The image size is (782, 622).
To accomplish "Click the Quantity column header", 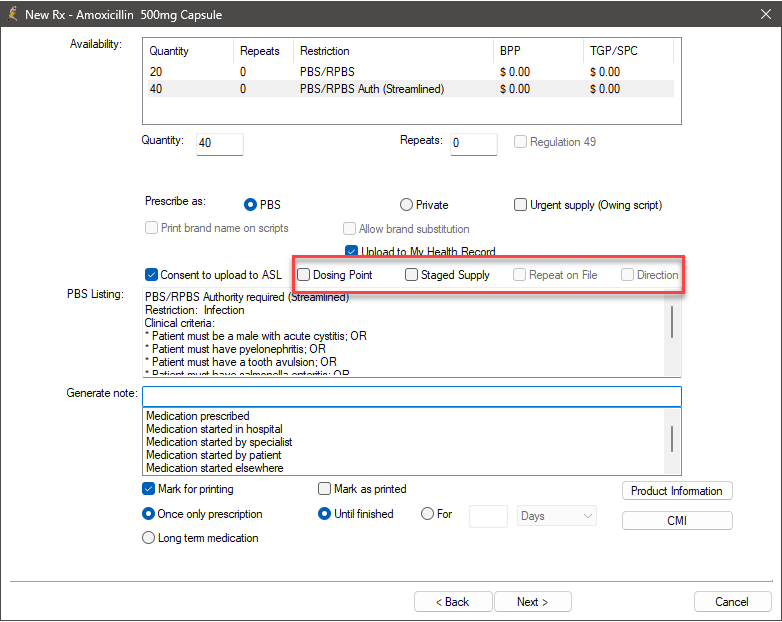I will tap(169, 51).
